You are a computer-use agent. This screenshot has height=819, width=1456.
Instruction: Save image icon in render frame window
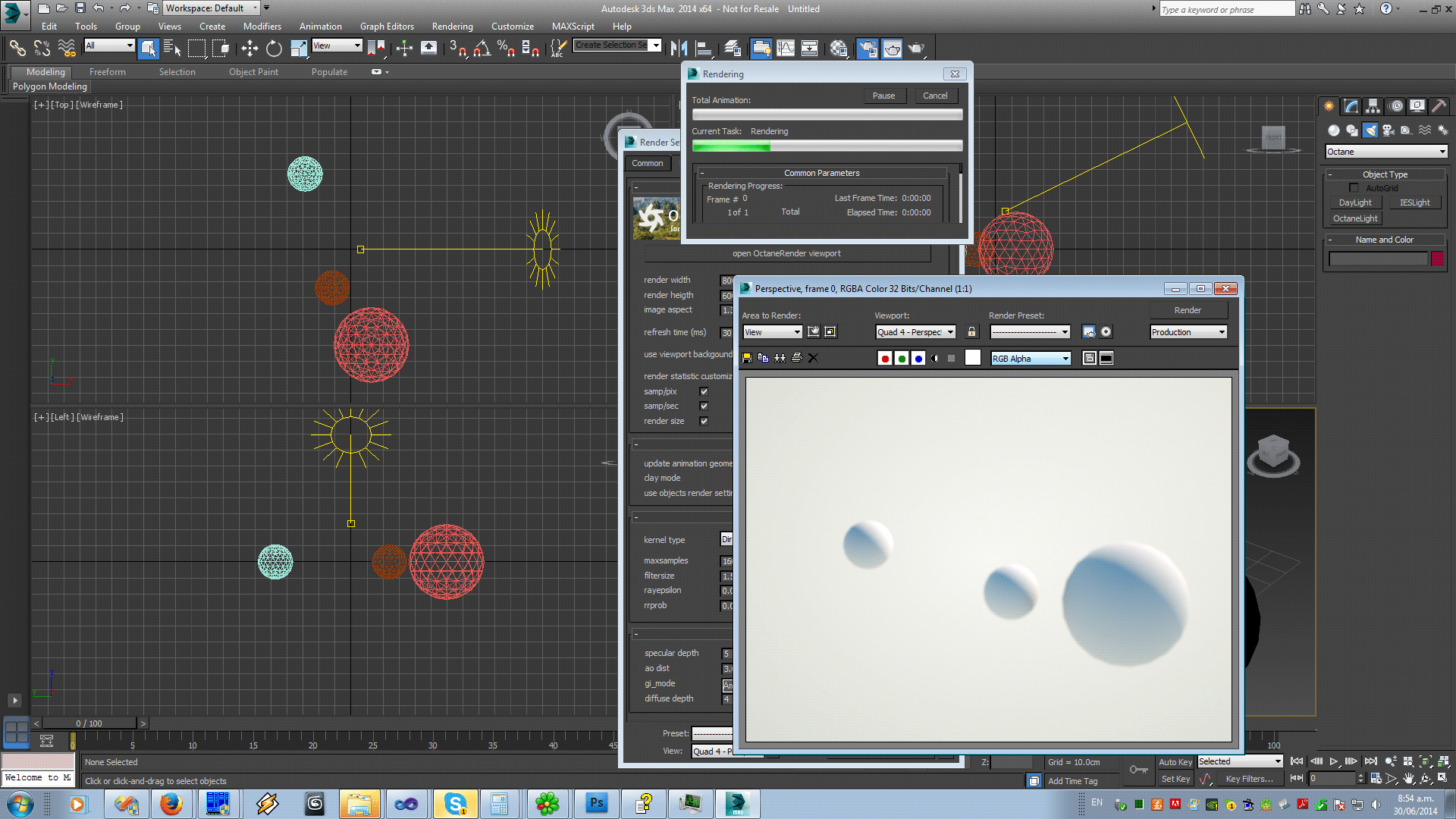click(x=747, y=358)
